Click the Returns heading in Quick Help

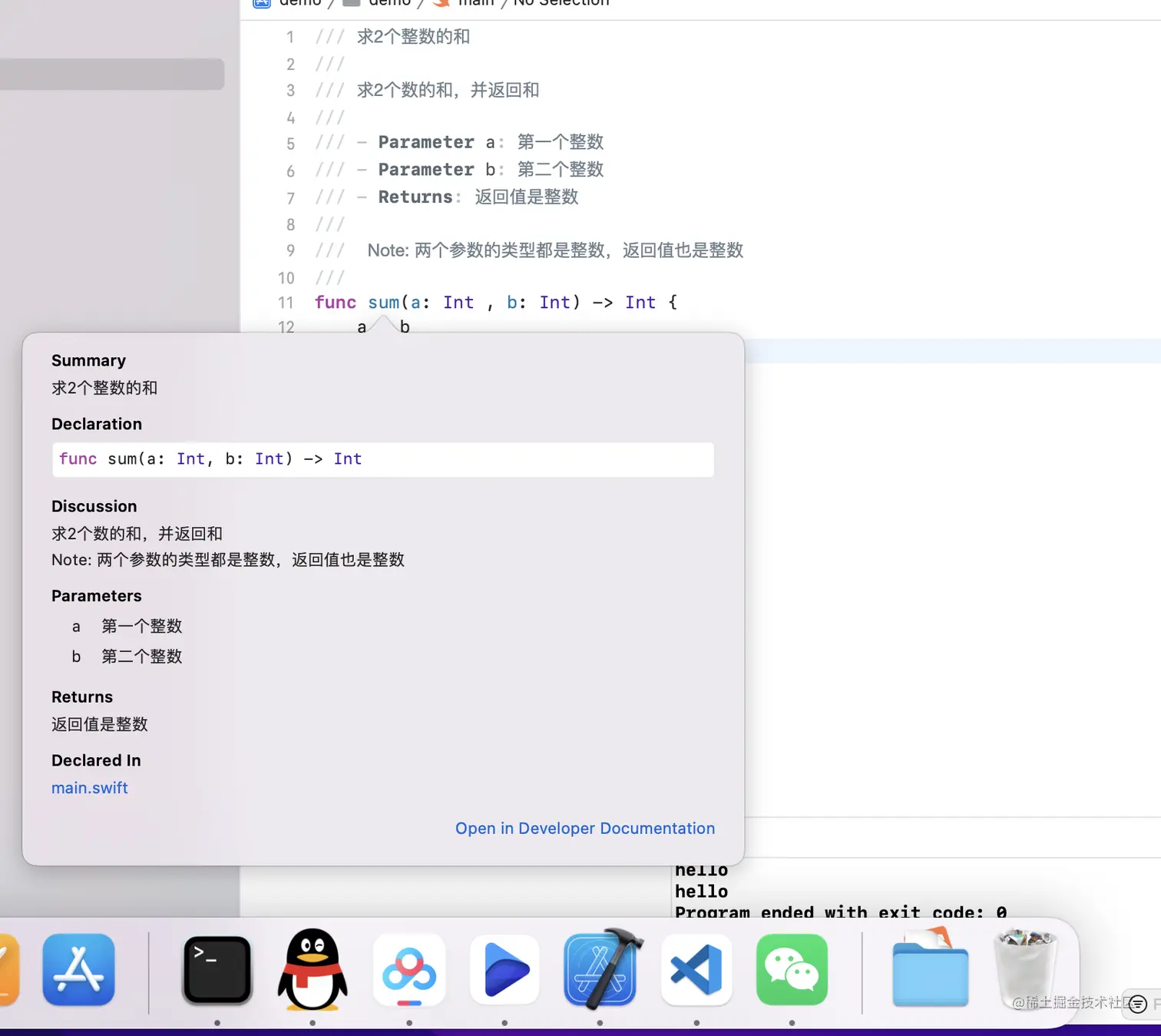[81, 697]
